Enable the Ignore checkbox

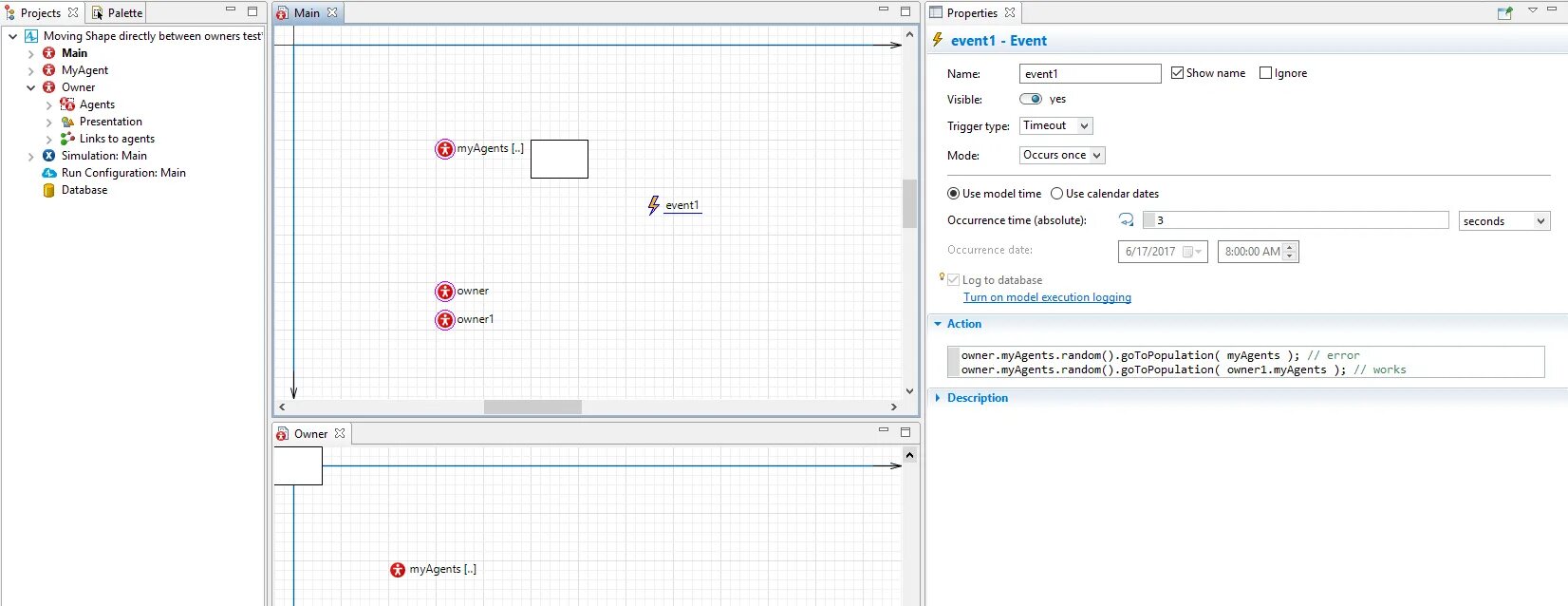pos(1265,73)
